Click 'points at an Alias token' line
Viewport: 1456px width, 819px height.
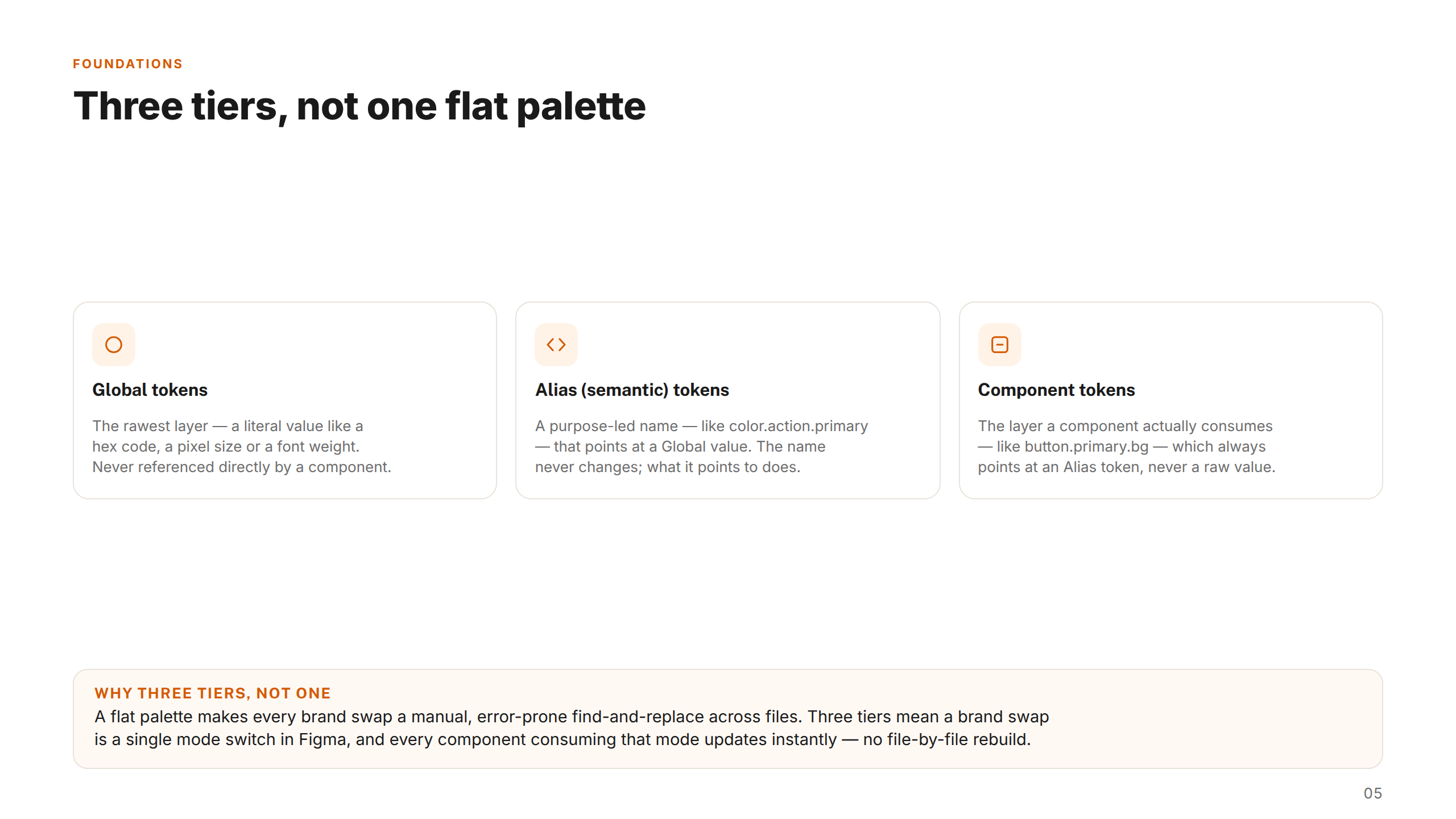1126,467
